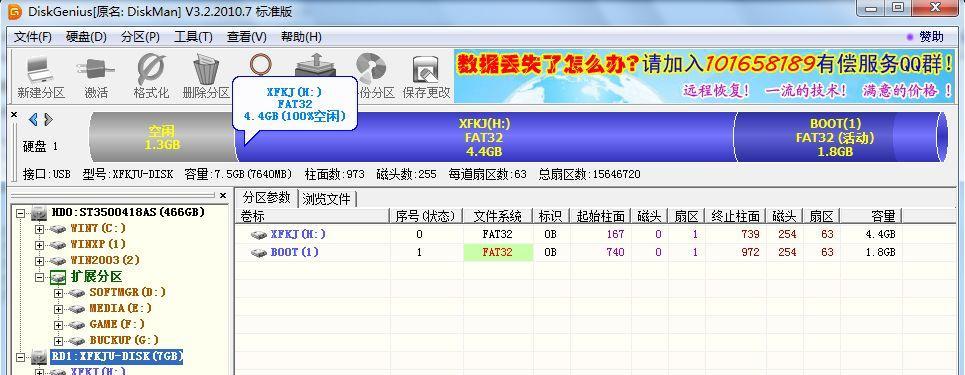The image size is (965, 375).
Task: Expand the GAME(F:) partition node
Action: coord(58,325)
